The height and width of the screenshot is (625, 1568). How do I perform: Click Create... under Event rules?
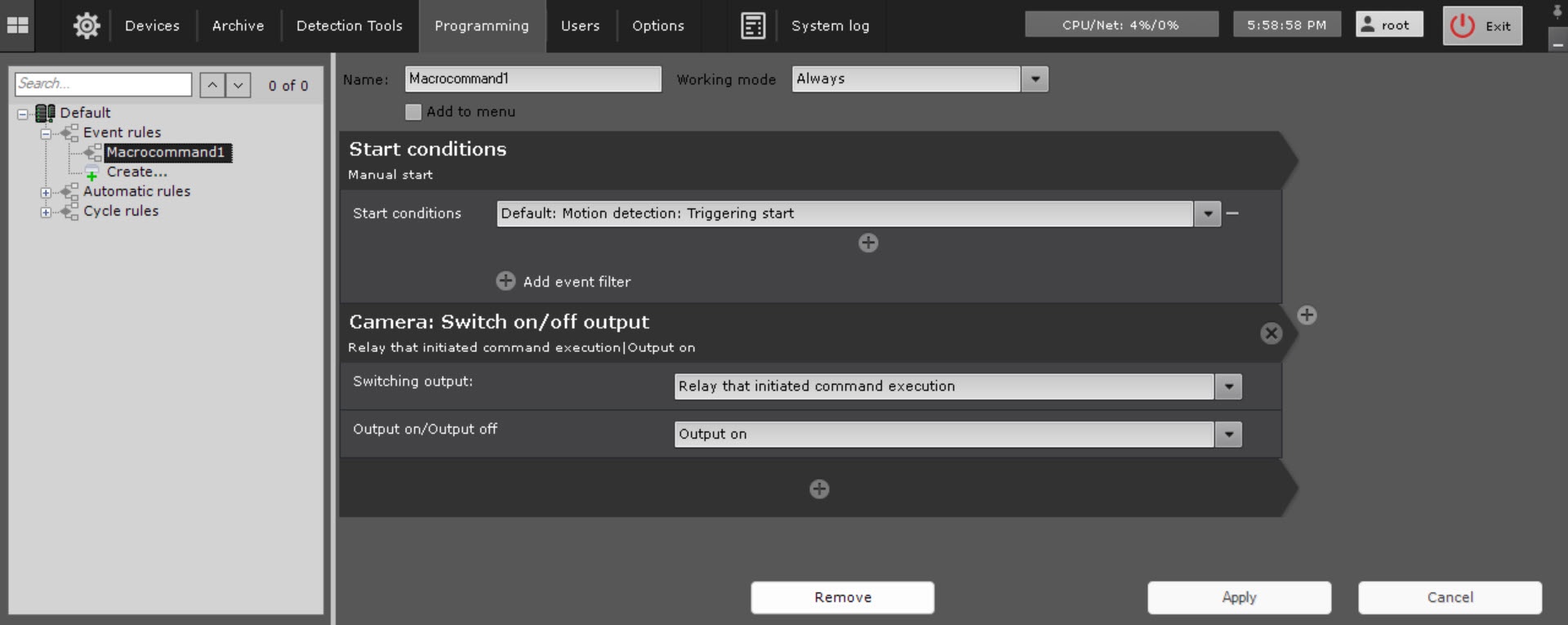point(136,172)
